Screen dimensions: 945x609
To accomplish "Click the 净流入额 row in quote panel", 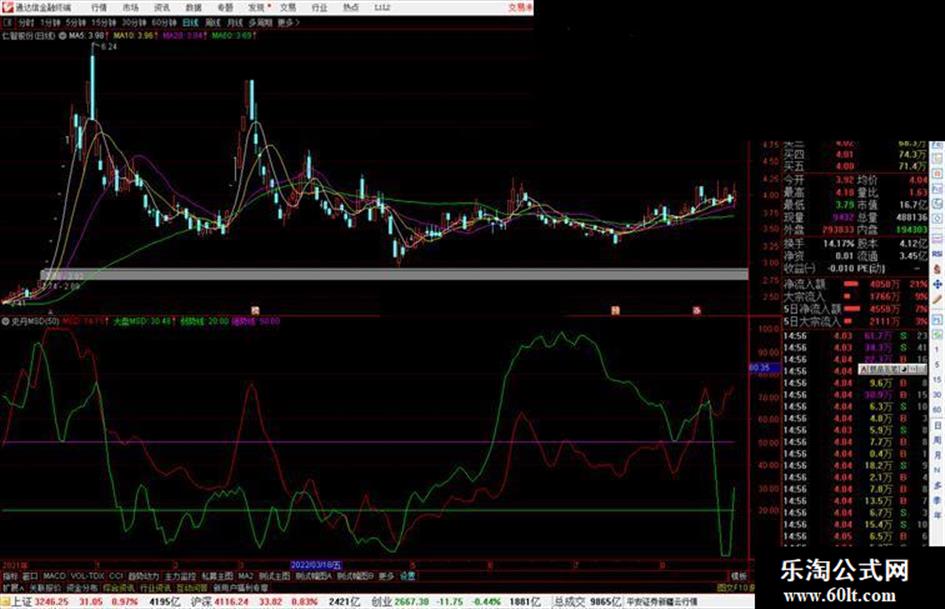I will tap(855, 284).
